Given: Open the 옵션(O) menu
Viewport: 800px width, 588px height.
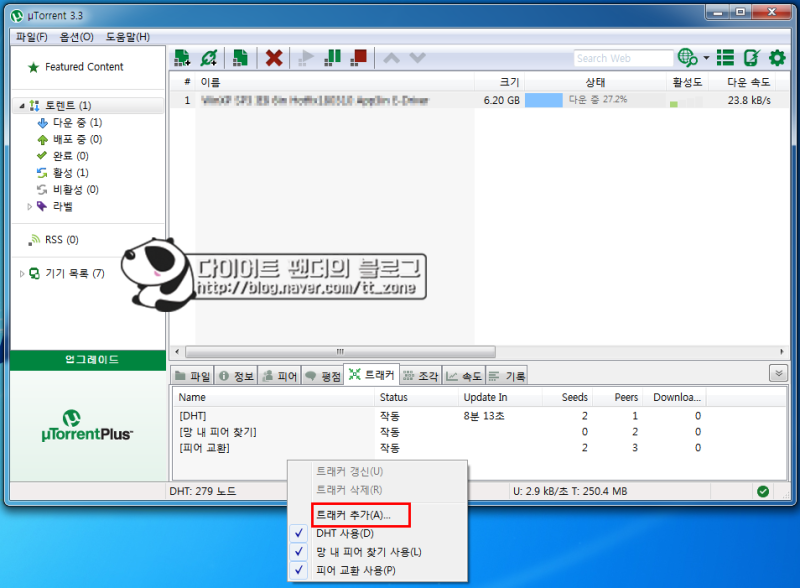Looking at the screenshot, I should [77, 37].
